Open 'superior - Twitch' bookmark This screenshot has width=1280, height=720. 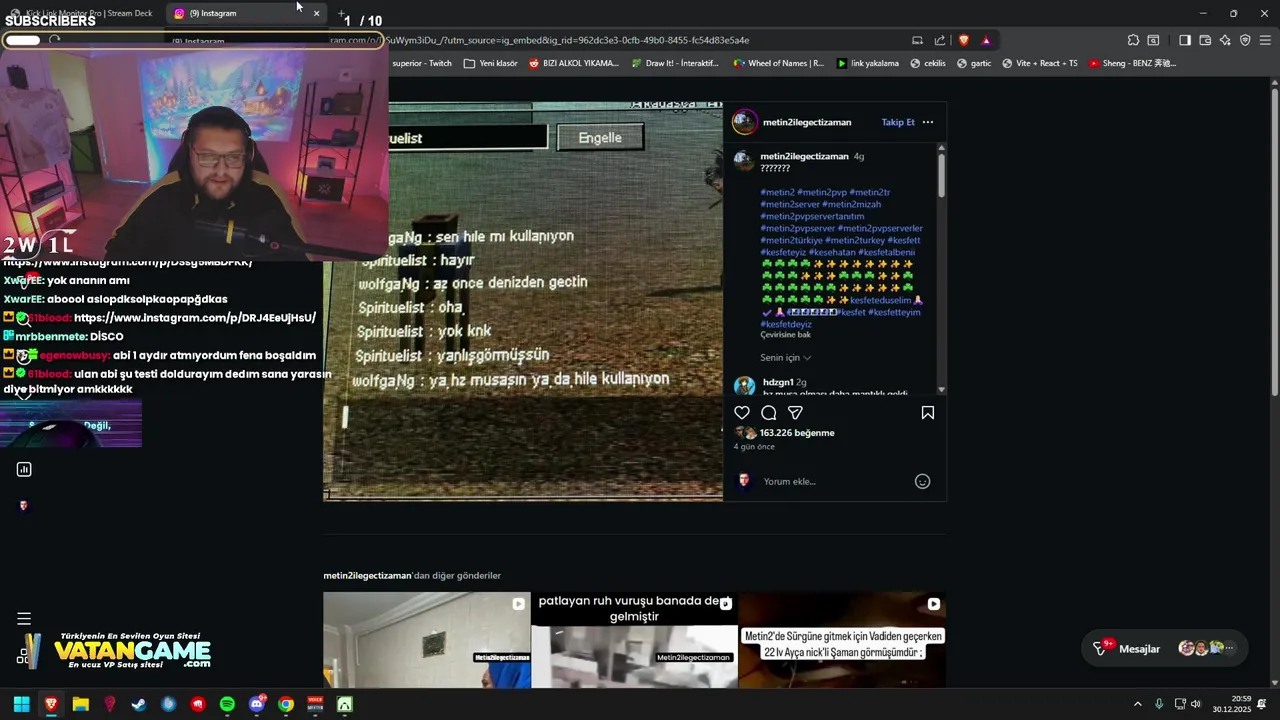[422, 63]
